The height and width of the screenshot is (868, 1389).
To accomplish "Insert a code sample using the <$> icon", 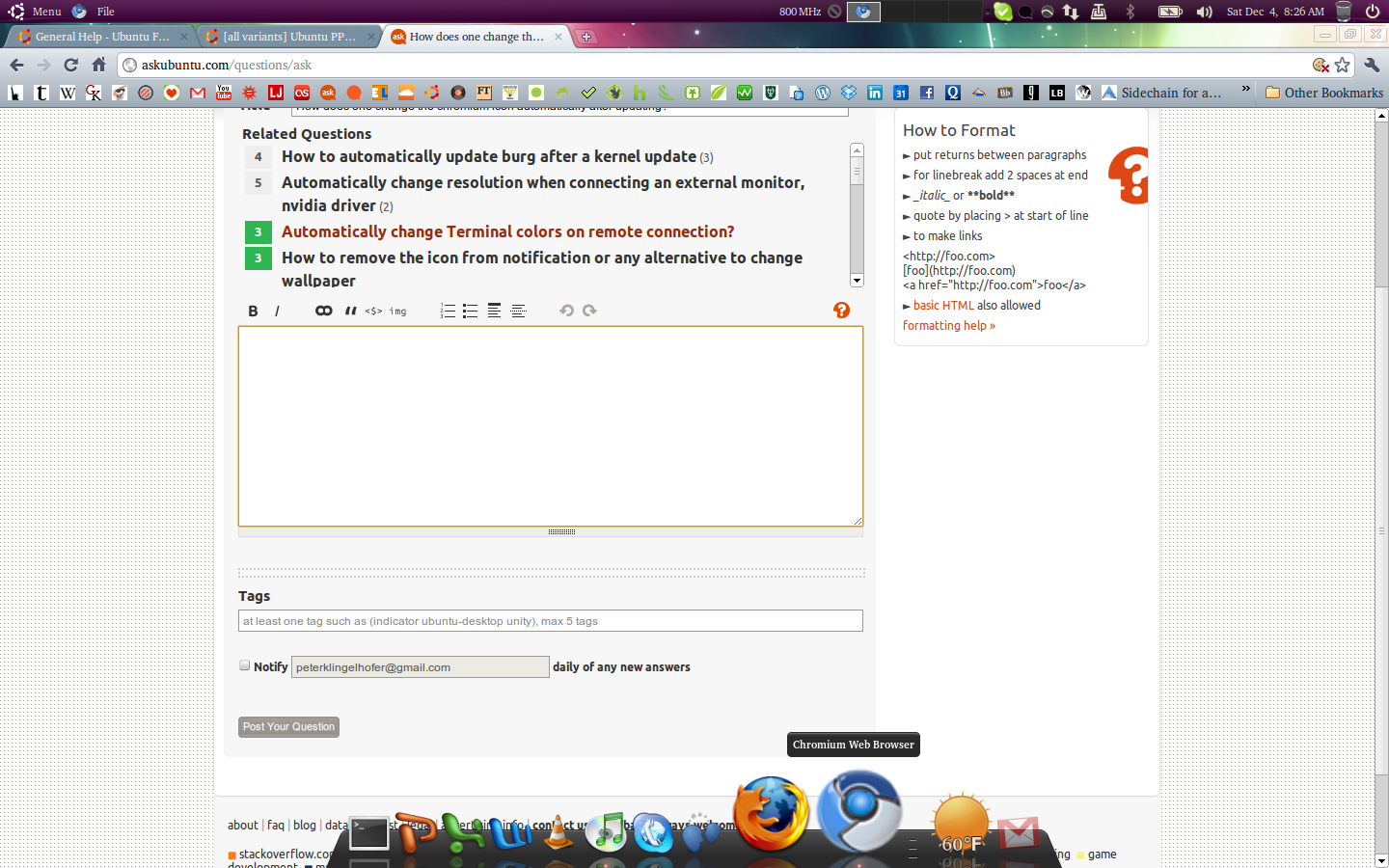I will (x=371, y=311).
